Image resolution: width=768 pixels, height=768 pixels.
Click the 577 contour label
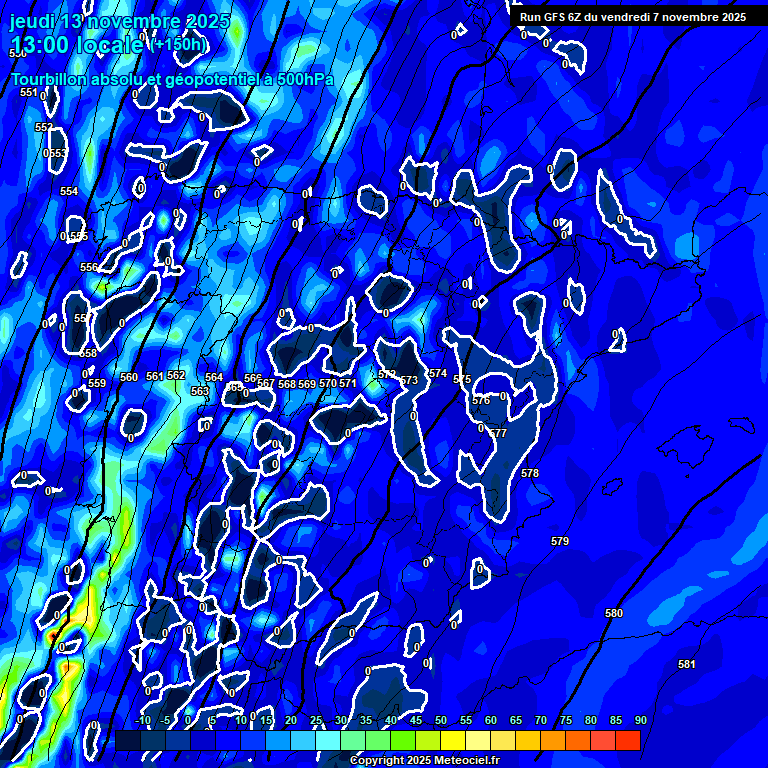pyautogui.click(x=498, y=433)
